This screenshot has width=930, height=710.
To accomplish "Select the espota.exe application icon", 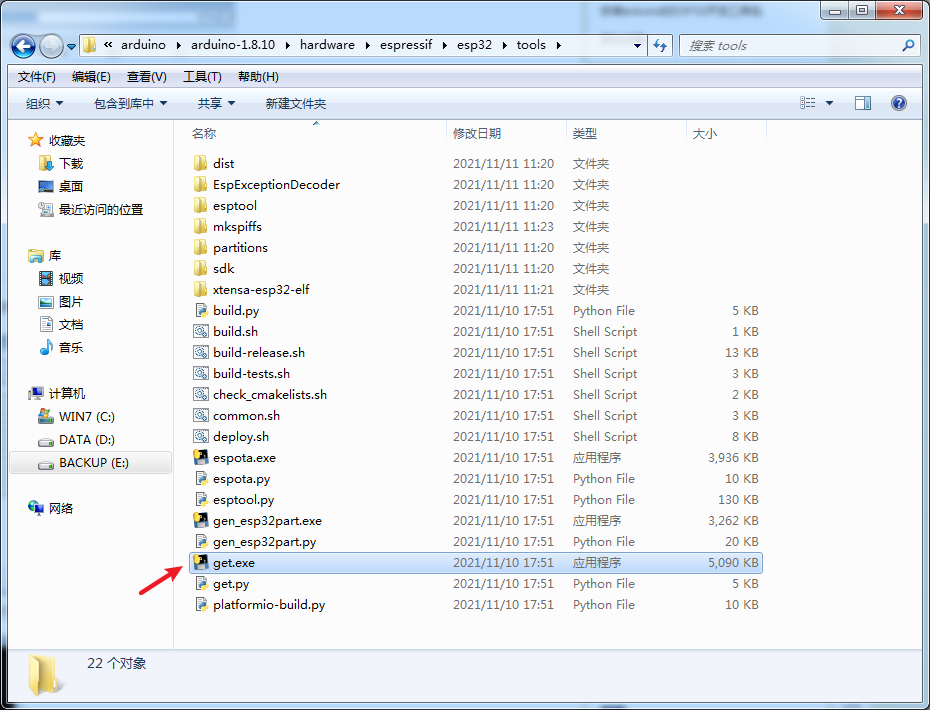I will [201, 457].
